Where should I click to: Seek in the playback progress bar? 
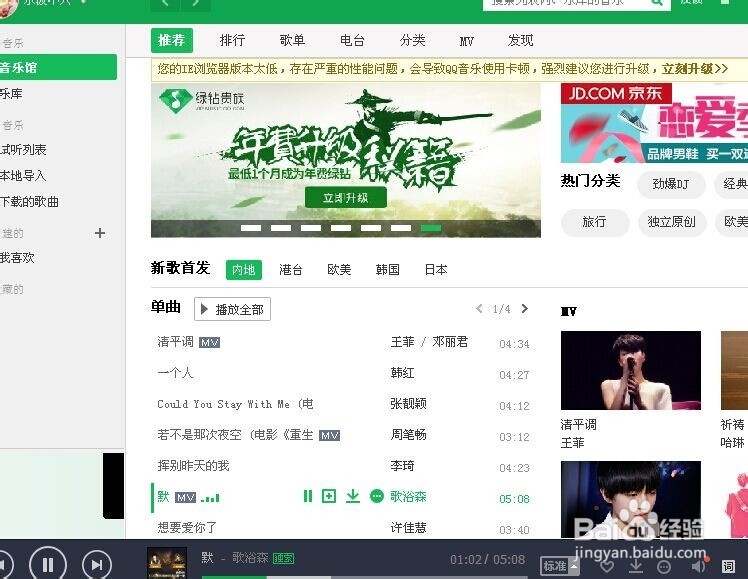[x=364, y=577]
